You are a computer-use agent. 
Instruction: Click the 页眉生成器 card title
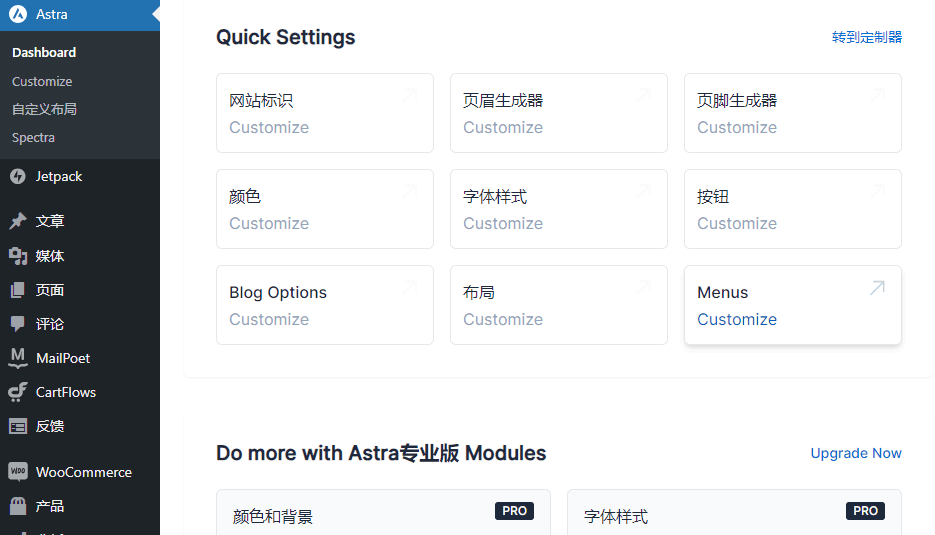(503, 100)
